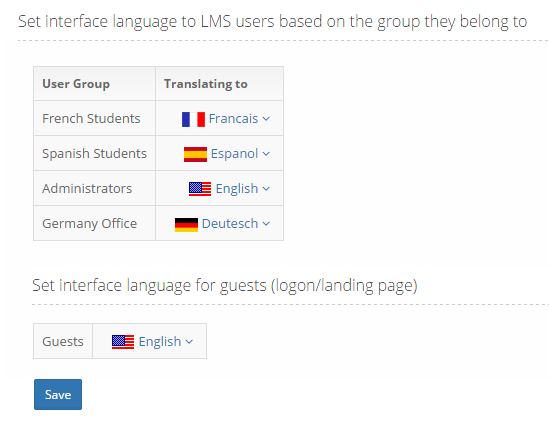Select the Administrators group cell
This screenshot has width=549, height=426.
coord(95,188)
